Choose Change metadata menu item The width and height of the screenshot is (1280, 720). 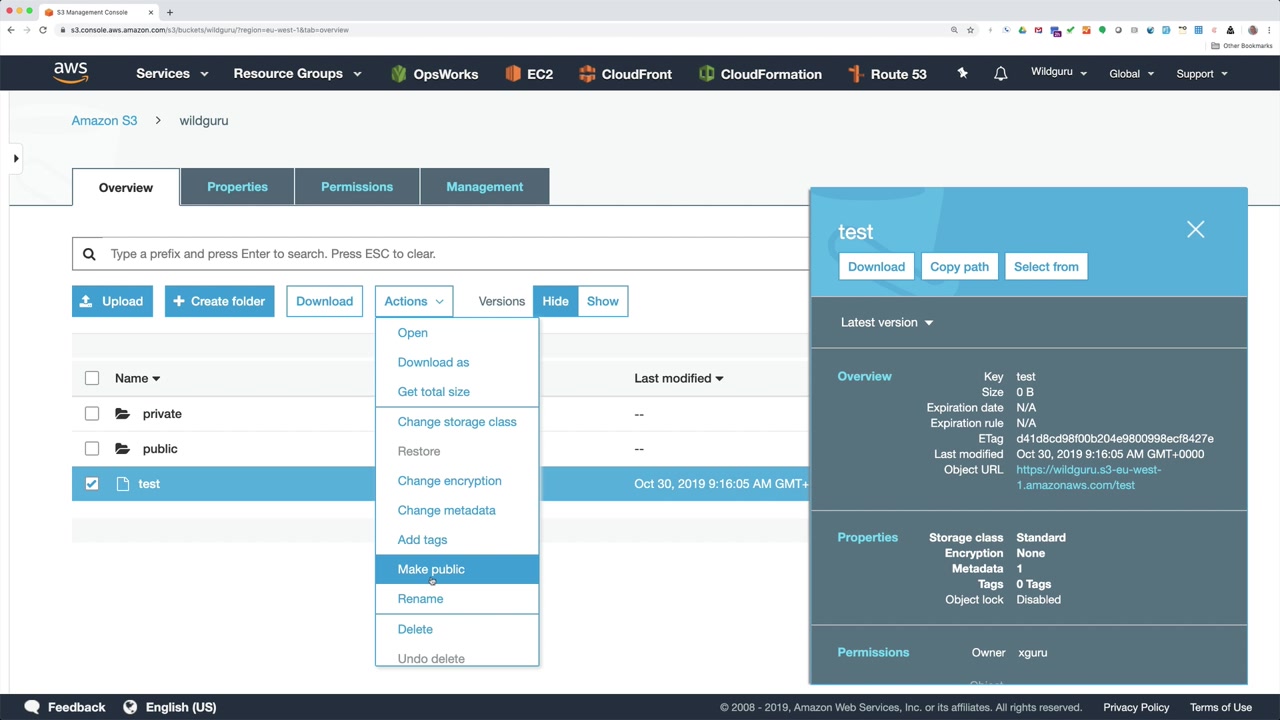click(x=457, y=510)
